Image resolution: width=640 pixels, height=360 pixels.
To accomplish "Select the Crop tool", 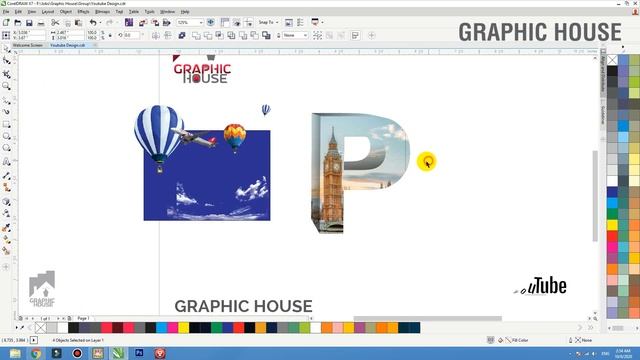I will (x=7, y=74).
